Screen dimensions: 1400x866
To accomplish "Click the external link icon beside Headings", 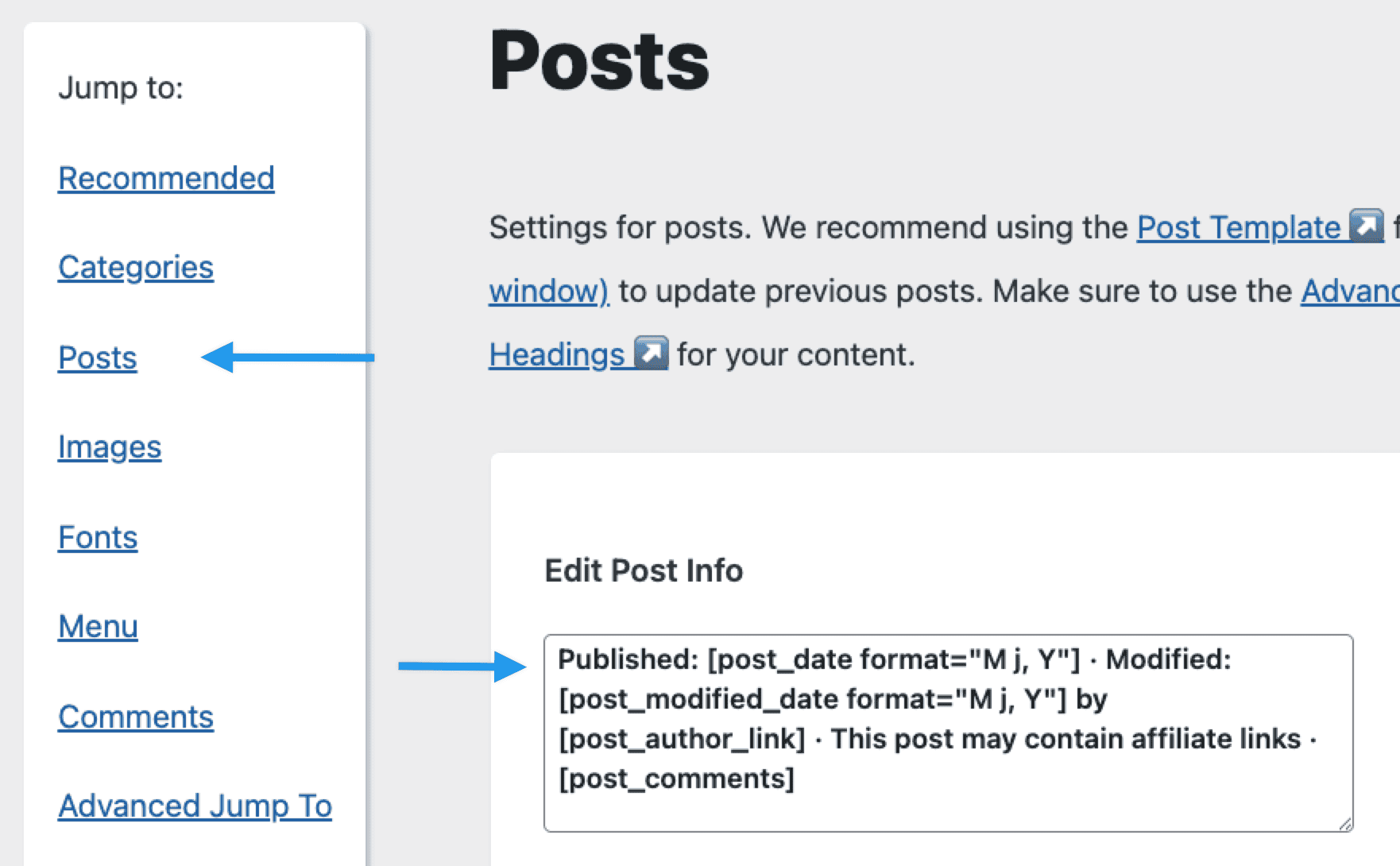I will click(652, 354).
